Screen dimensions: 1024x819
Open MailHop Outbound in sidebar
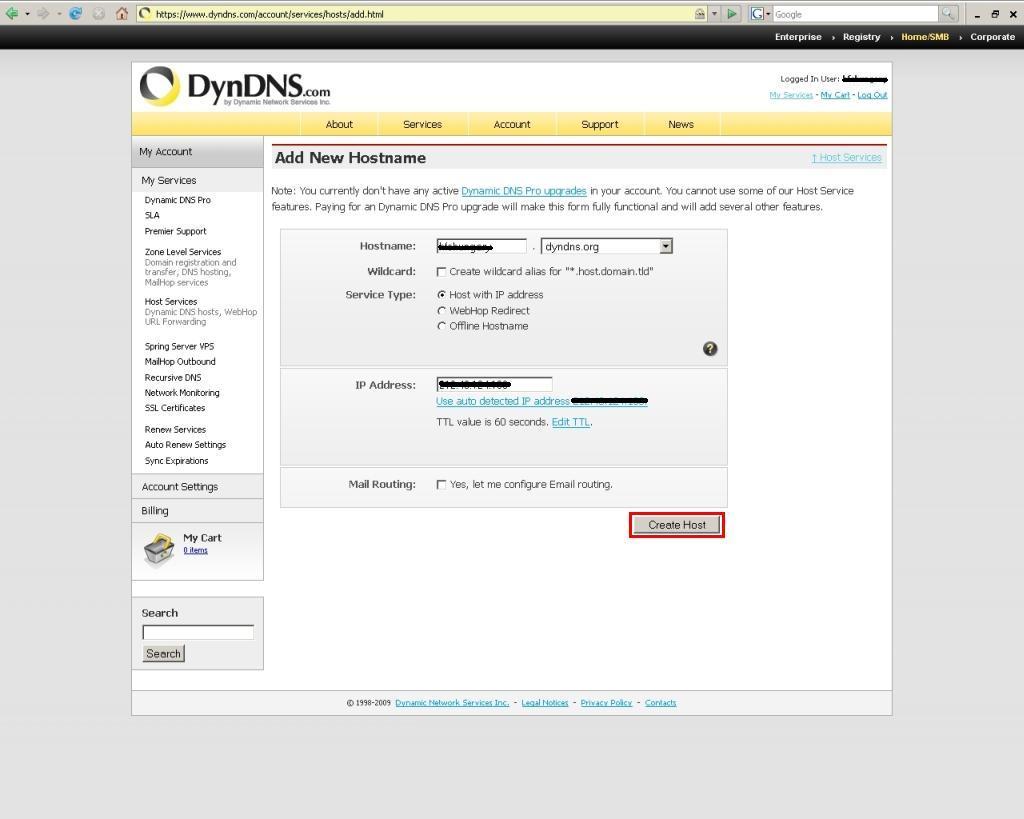click(180, 361)
